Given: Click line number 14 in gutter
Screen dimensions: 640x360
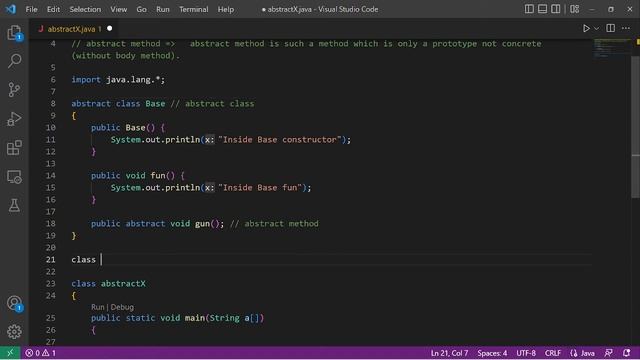Looking at the screenshot, I should click(x=51, y=176).
